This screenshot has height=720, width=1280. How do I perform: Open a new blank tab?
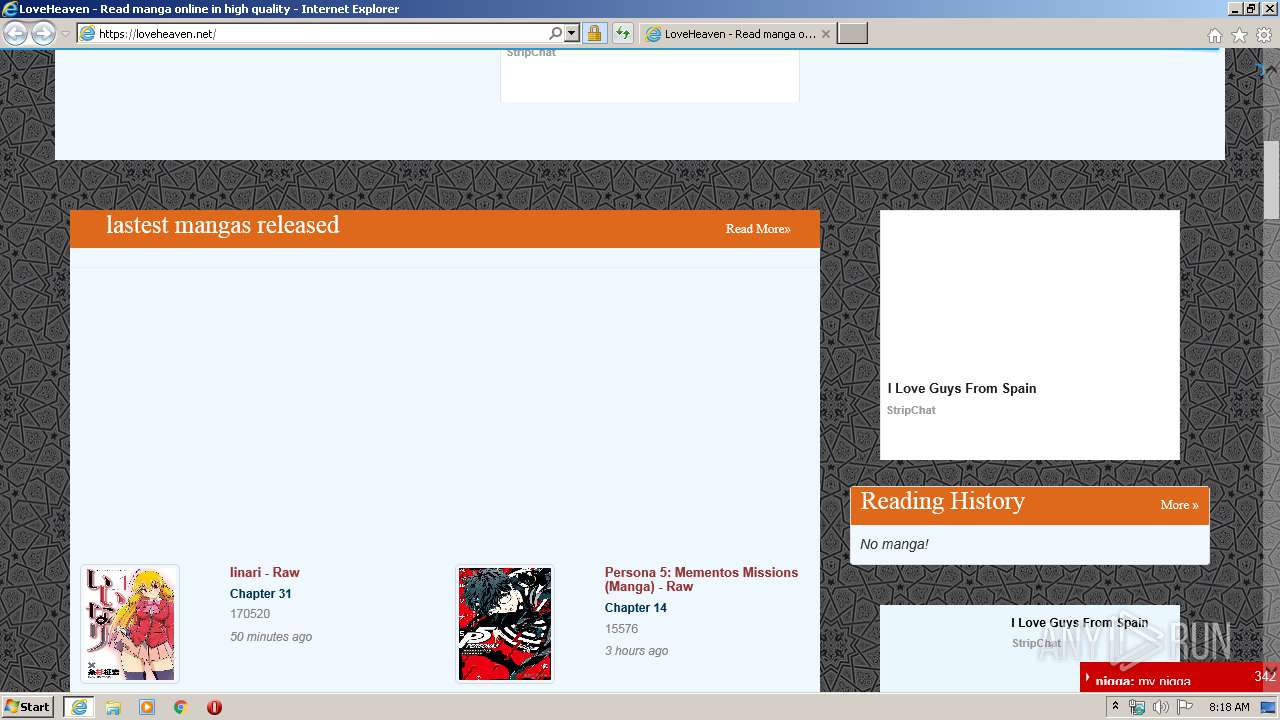coord(852,33)
